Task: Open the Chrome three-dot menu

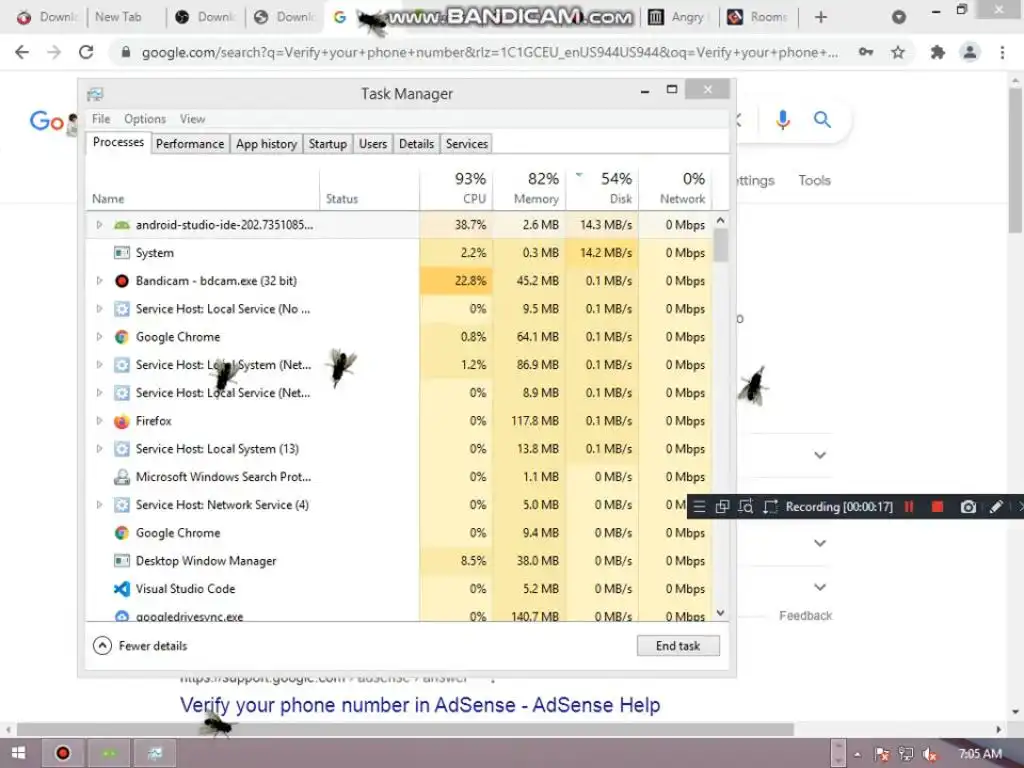Action: [1002, 52]
